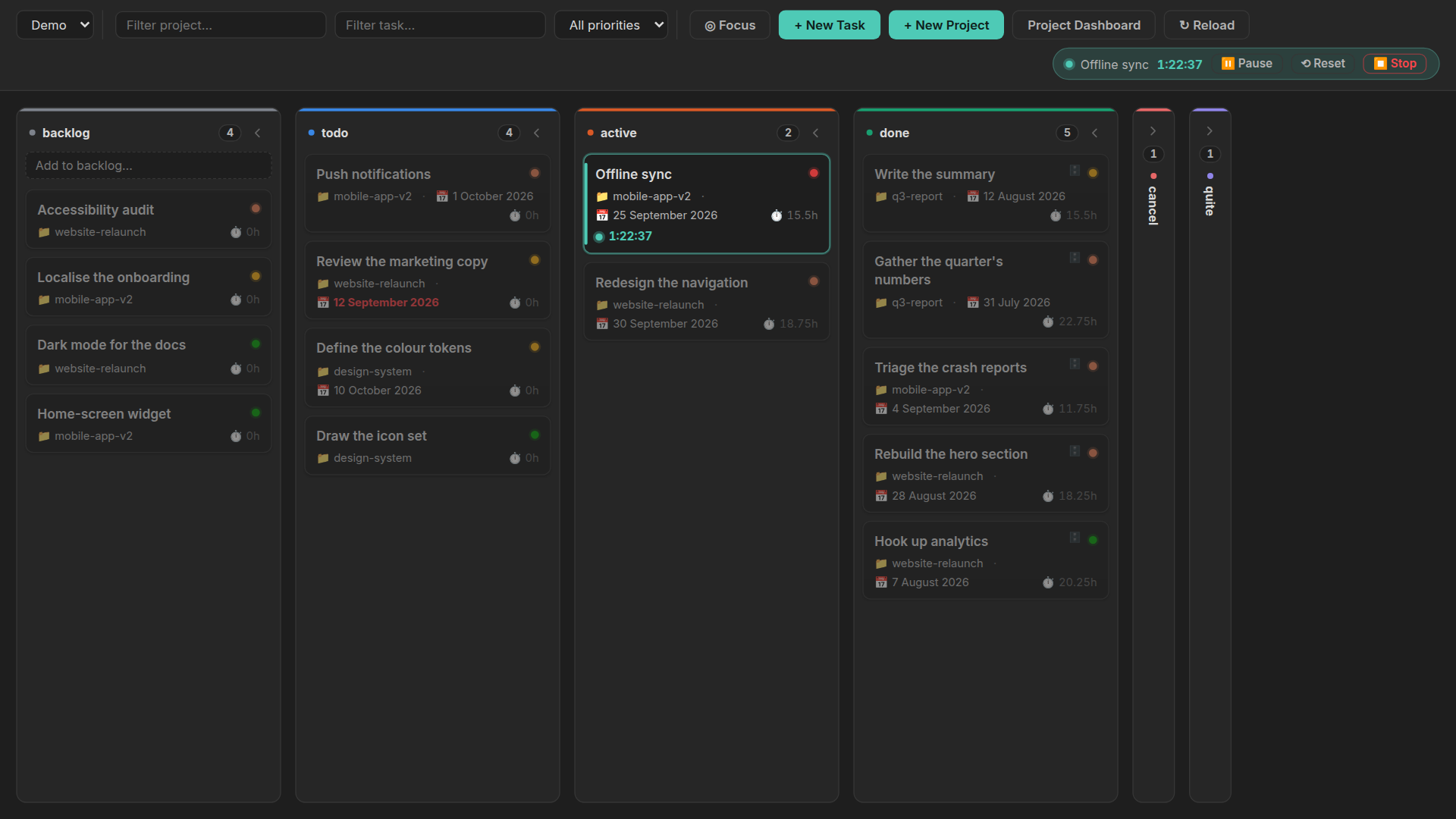Image resolution: width=1456 pixels, height=819 pixels.
Task: Expand the collapsed cancel column
Action: [1153, 131]
